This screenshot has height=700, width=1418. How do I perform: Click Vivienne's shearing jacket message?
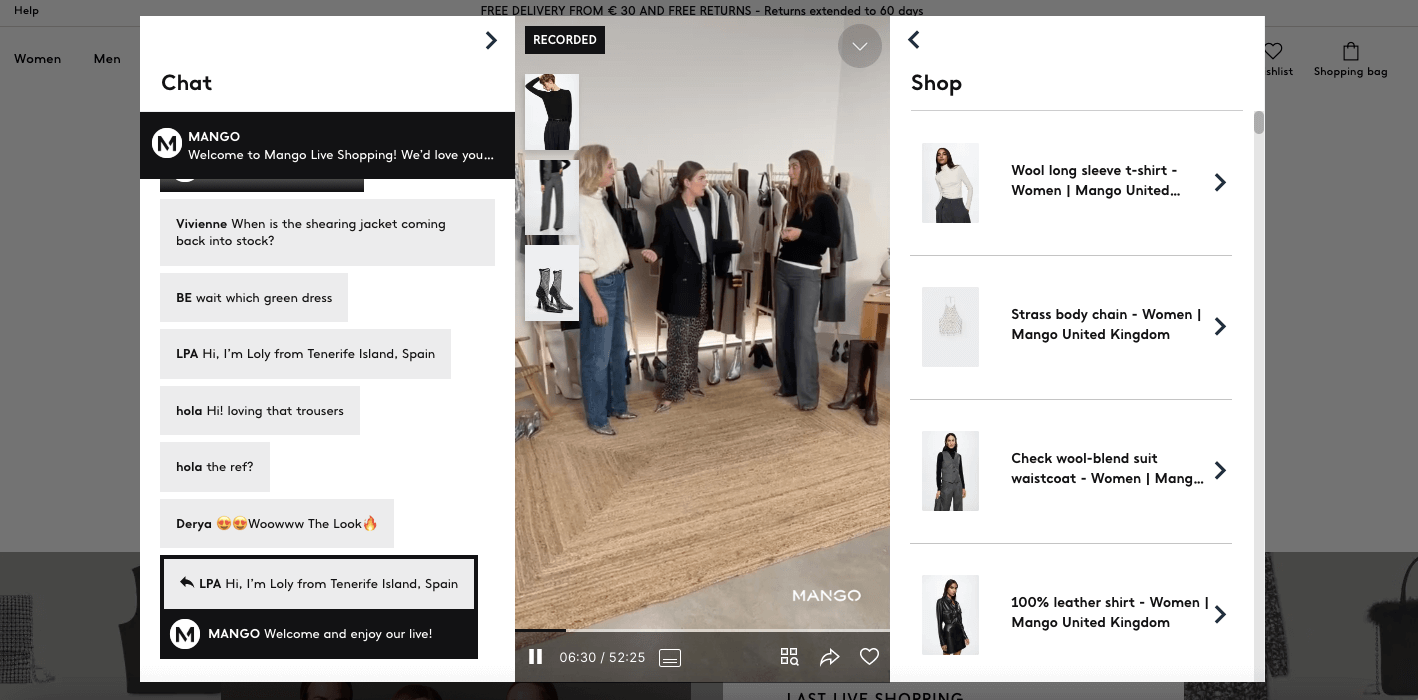[x=327, y=232]
